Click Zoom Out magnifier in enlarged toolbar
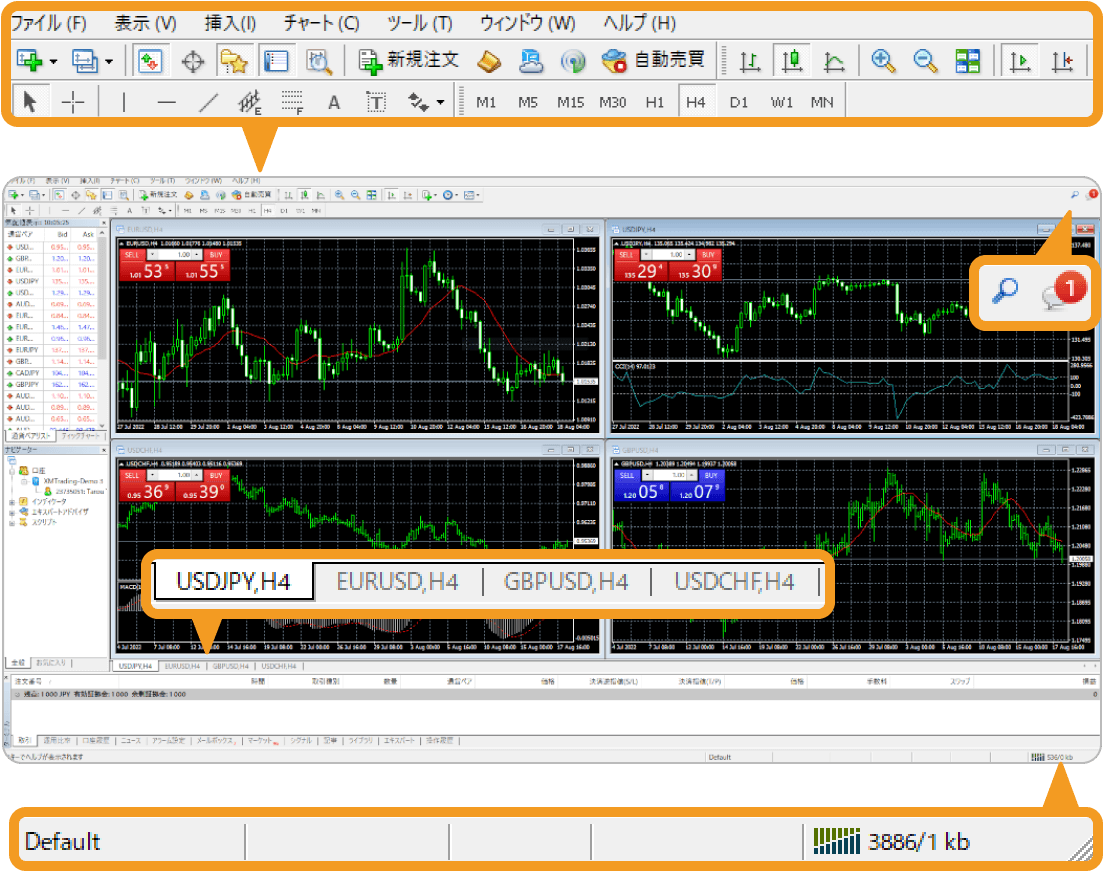Viewport: 1103px width, 872px height. click(x=925, y=61)
